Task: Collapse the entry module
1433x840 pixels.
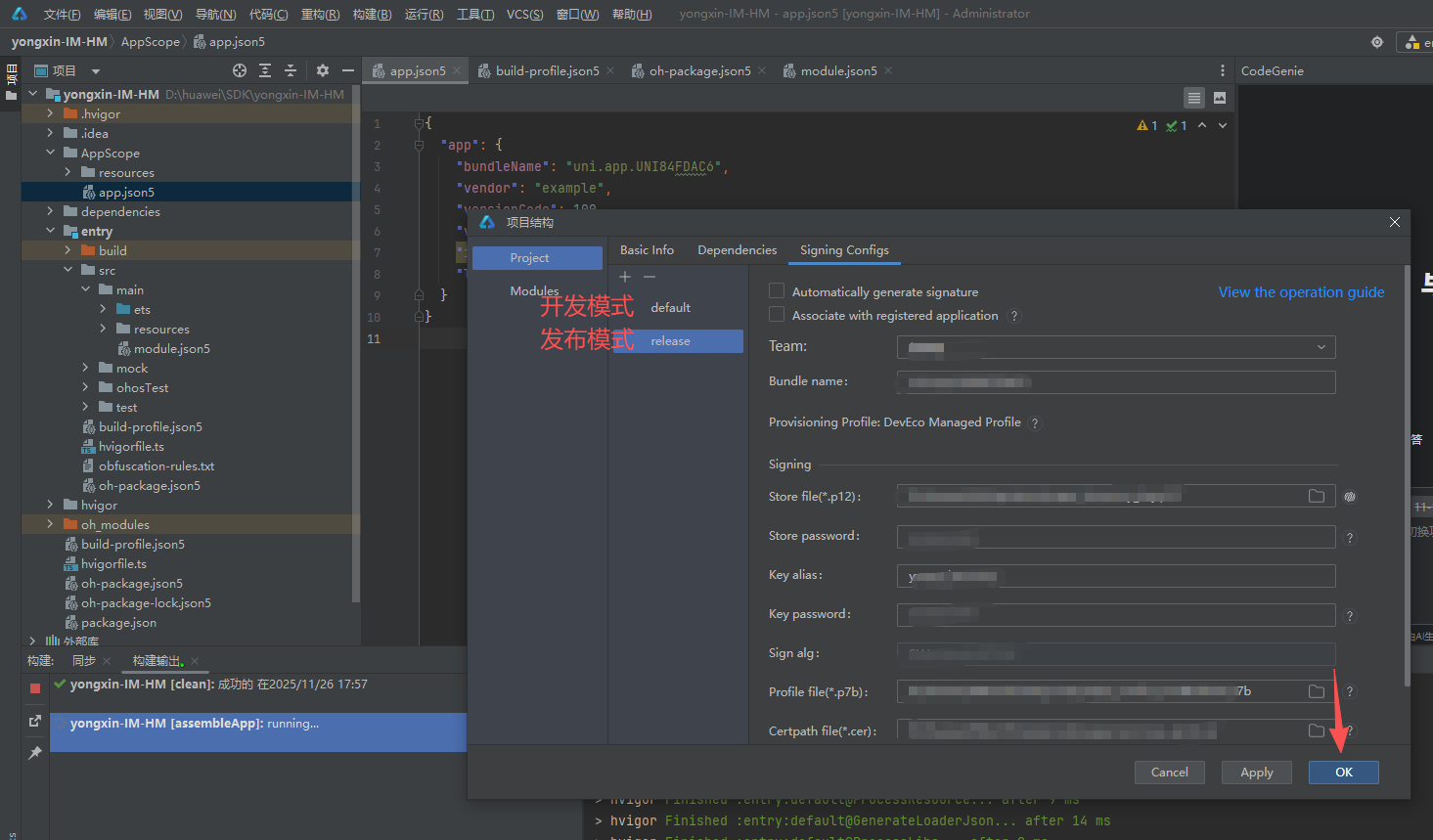Action: pos(50,231)
